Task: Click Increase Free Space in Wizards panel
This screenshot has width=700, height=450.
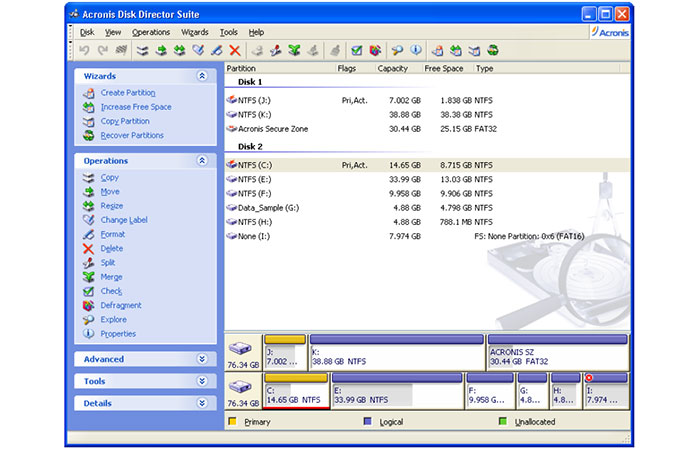Action: click(x=136, y=107)
